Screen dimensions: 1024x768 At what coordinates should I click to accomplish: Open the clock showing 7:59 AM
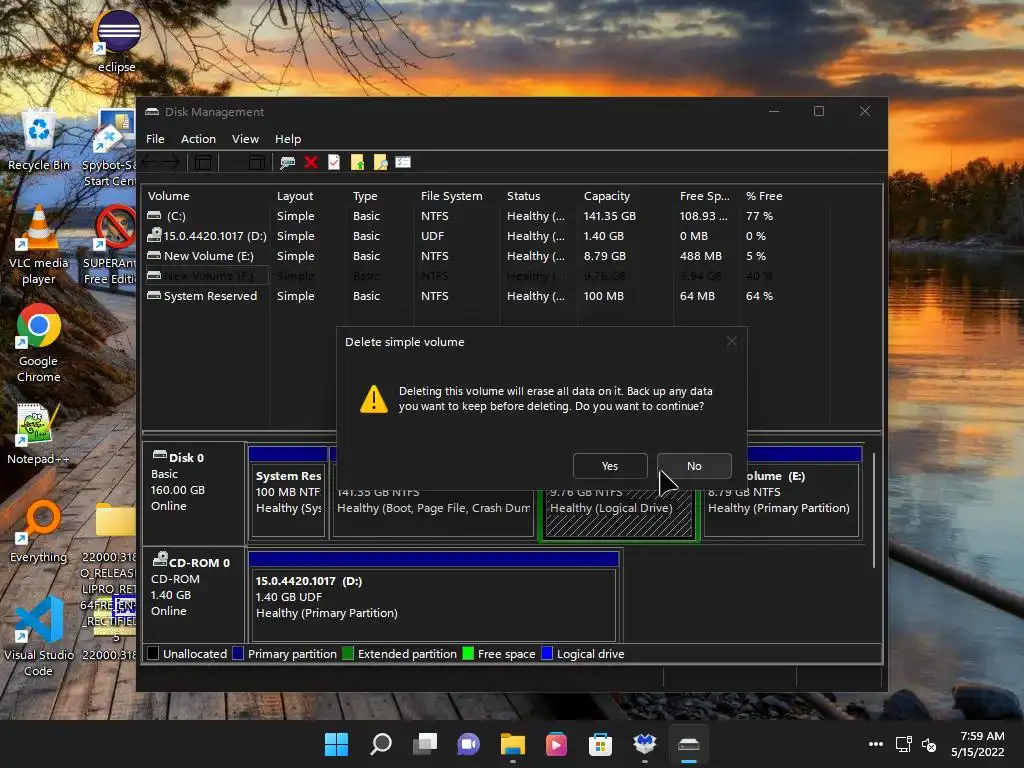[x=977, y=744]
